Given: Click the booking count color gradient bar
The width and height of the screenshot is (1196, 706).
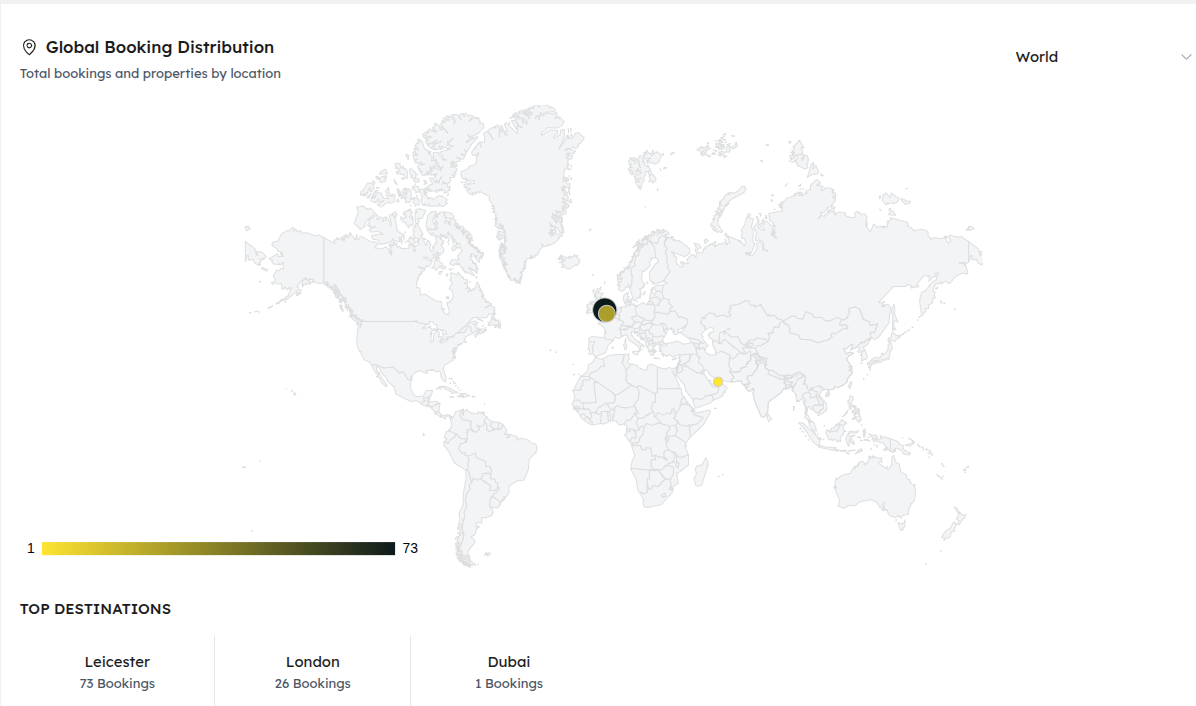Looking at the screenshot, I should 218,548.
